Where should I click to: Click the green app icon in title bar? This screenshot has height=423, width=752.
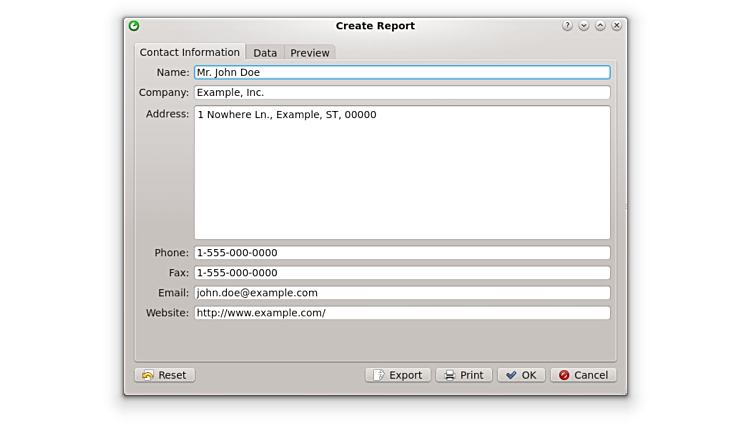(134, 26)
